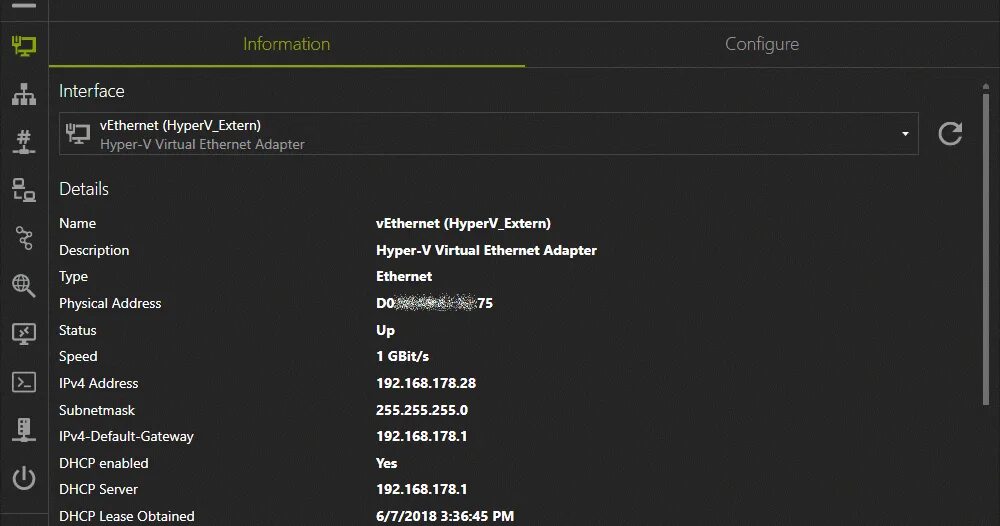Select Hyper-V Virtual Ethernet Adapter description value
This screenshot has height=526, width=1000.
point(486,250)
